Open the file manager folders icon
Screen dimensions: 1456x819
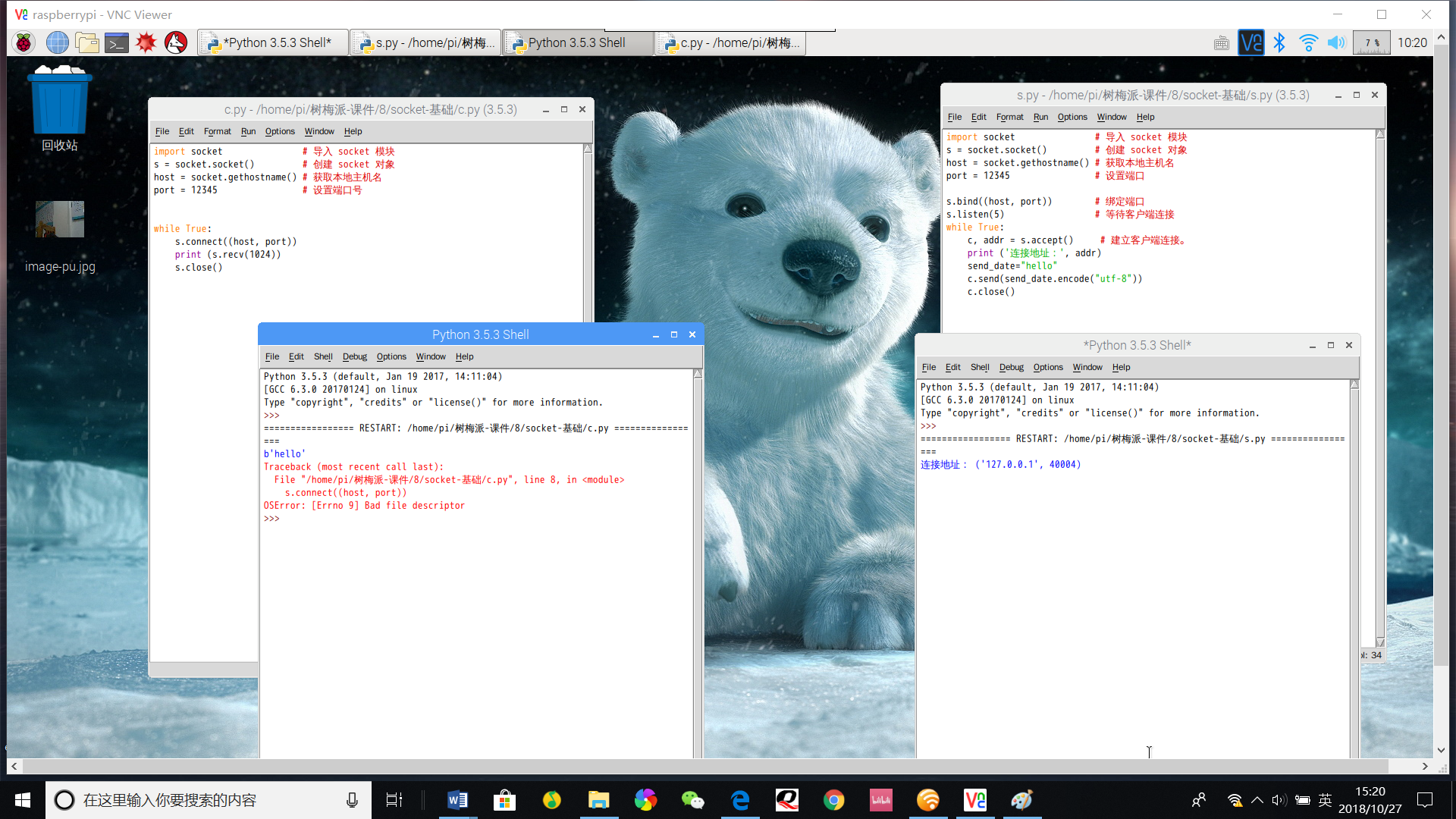86,43
